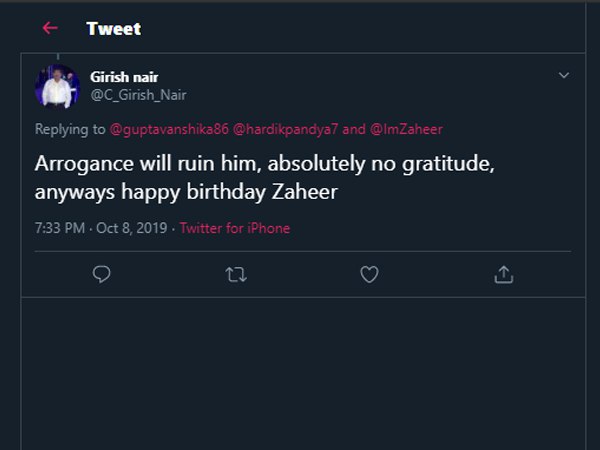Retweet this tweet

tap(237, 273)
